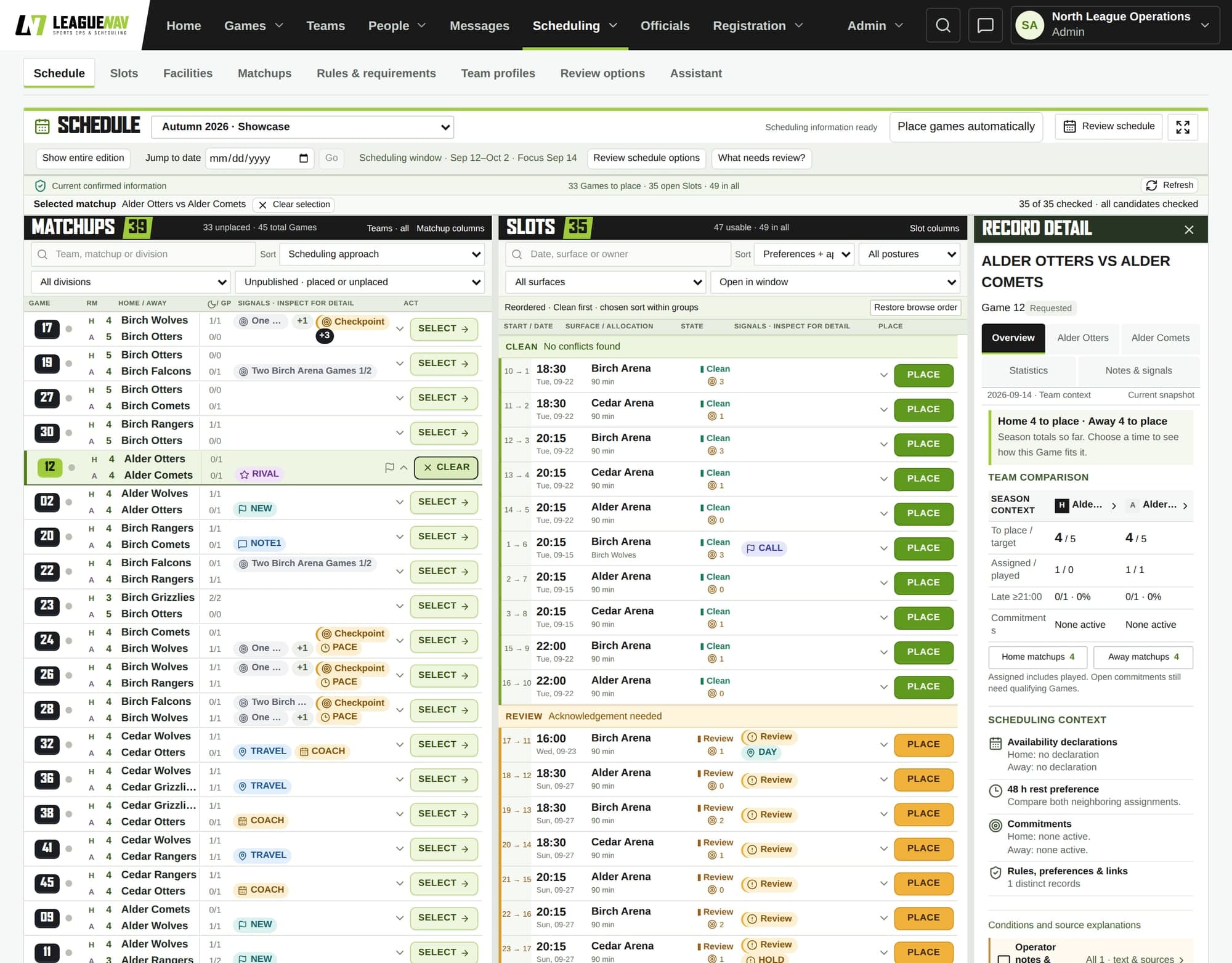Click Restore browse order button

click(915, 307)
